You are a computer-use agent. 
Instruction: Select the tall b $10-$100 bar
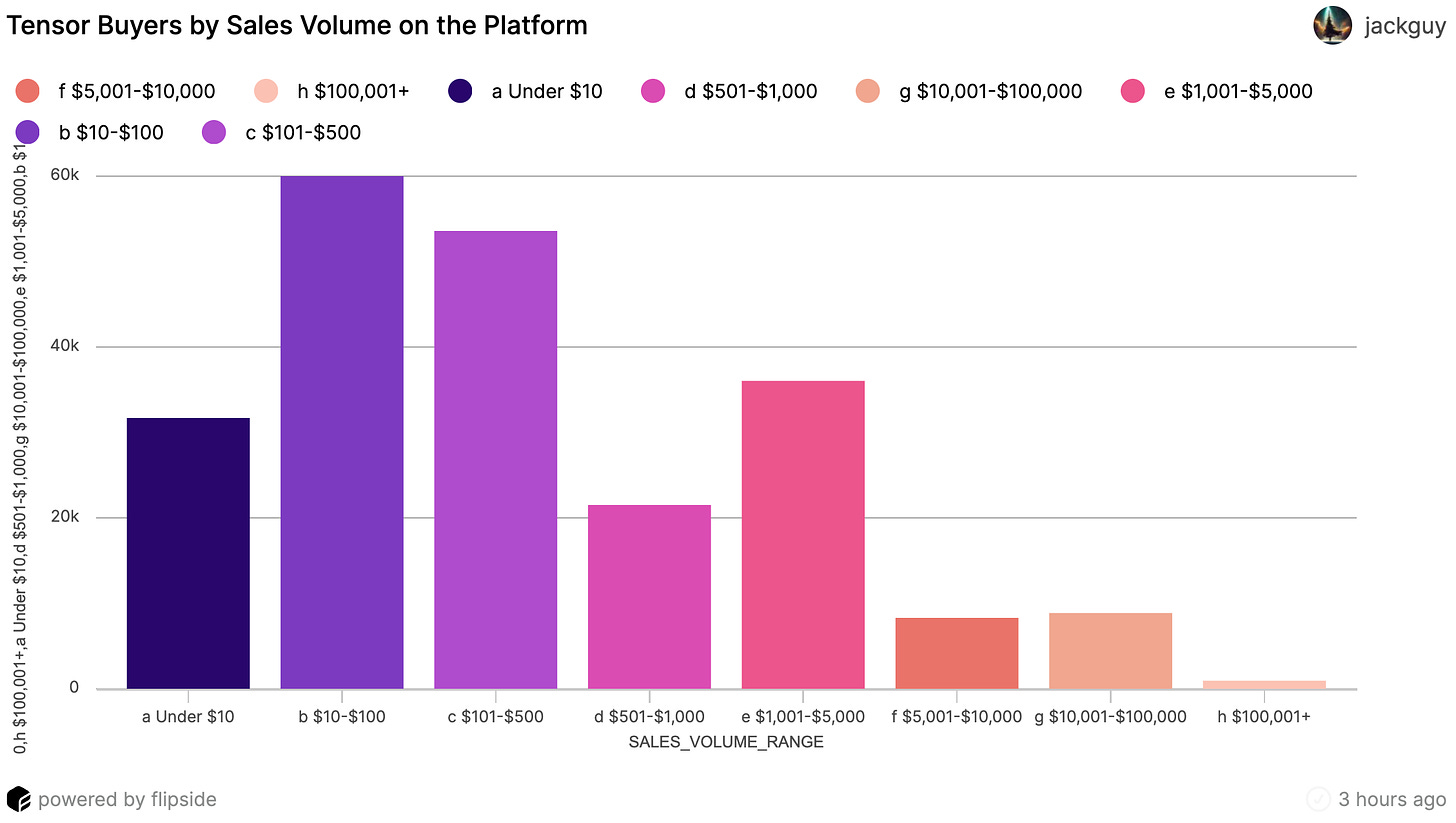tap(342, 432)
